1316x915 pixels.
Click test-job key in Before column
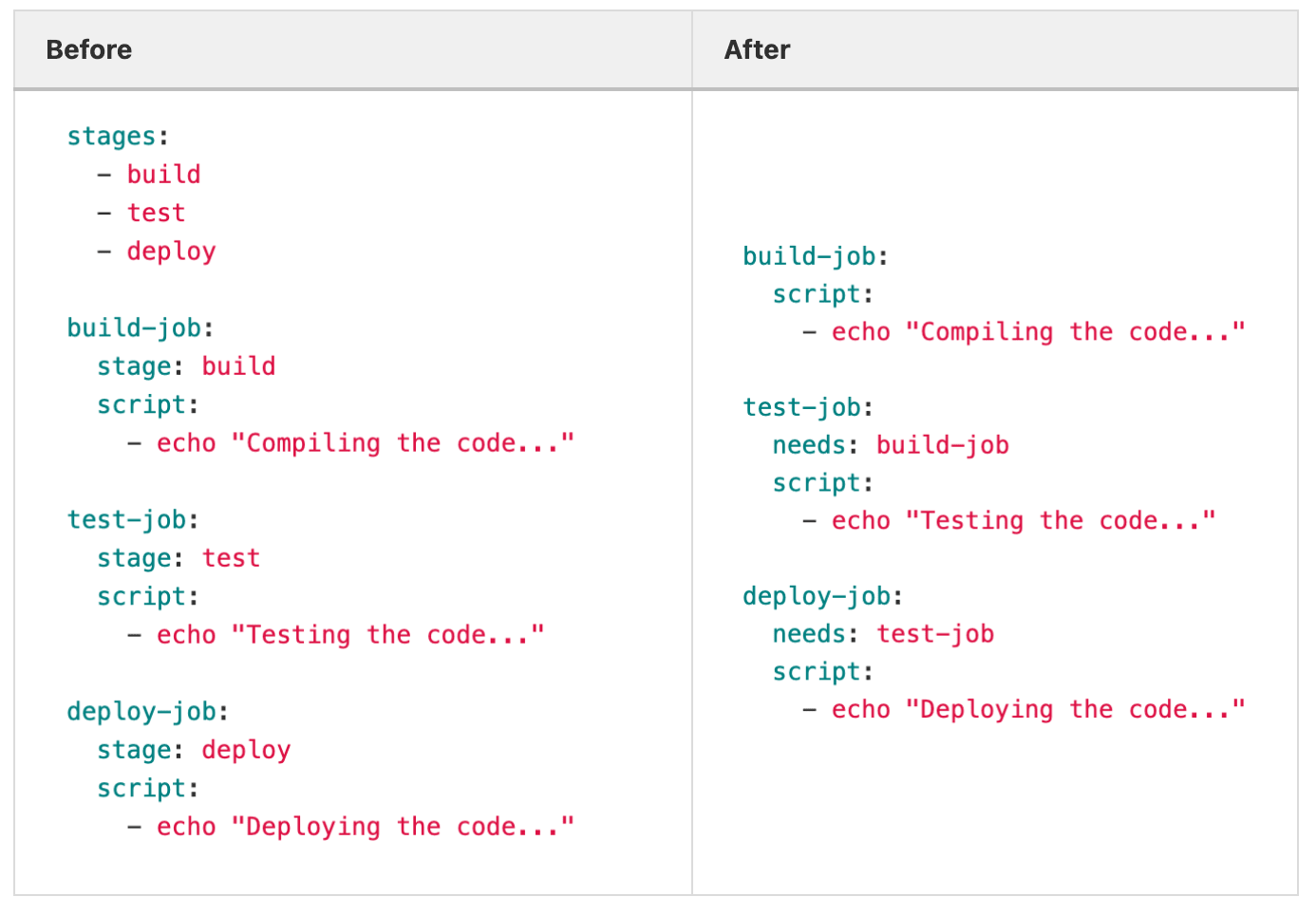[x=126, y=520]
